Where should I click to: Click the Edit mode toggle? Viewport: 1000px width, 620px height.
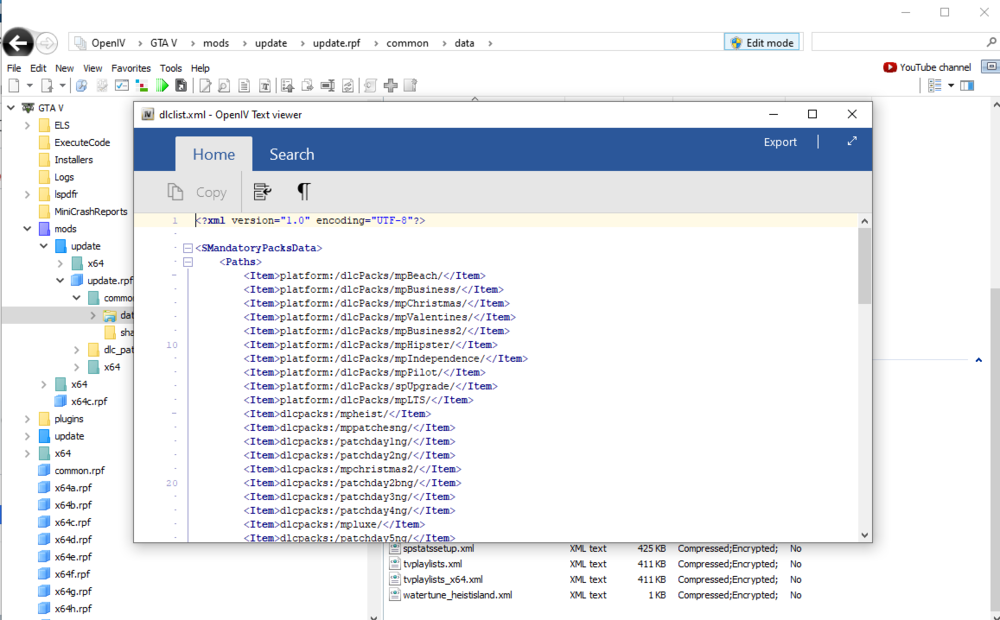(762, 42)
